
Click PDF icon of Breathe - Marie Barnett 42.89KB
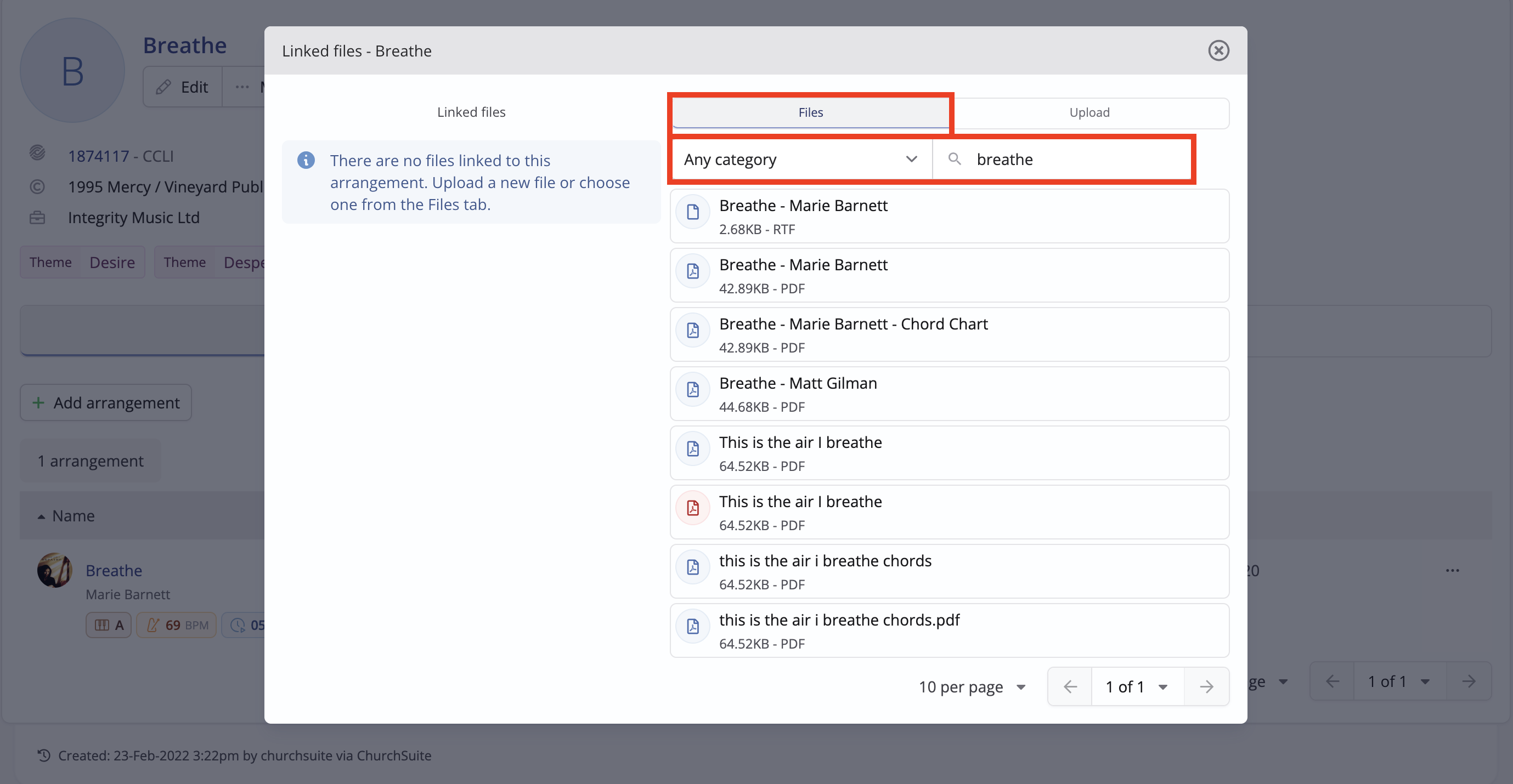(693, 271)
